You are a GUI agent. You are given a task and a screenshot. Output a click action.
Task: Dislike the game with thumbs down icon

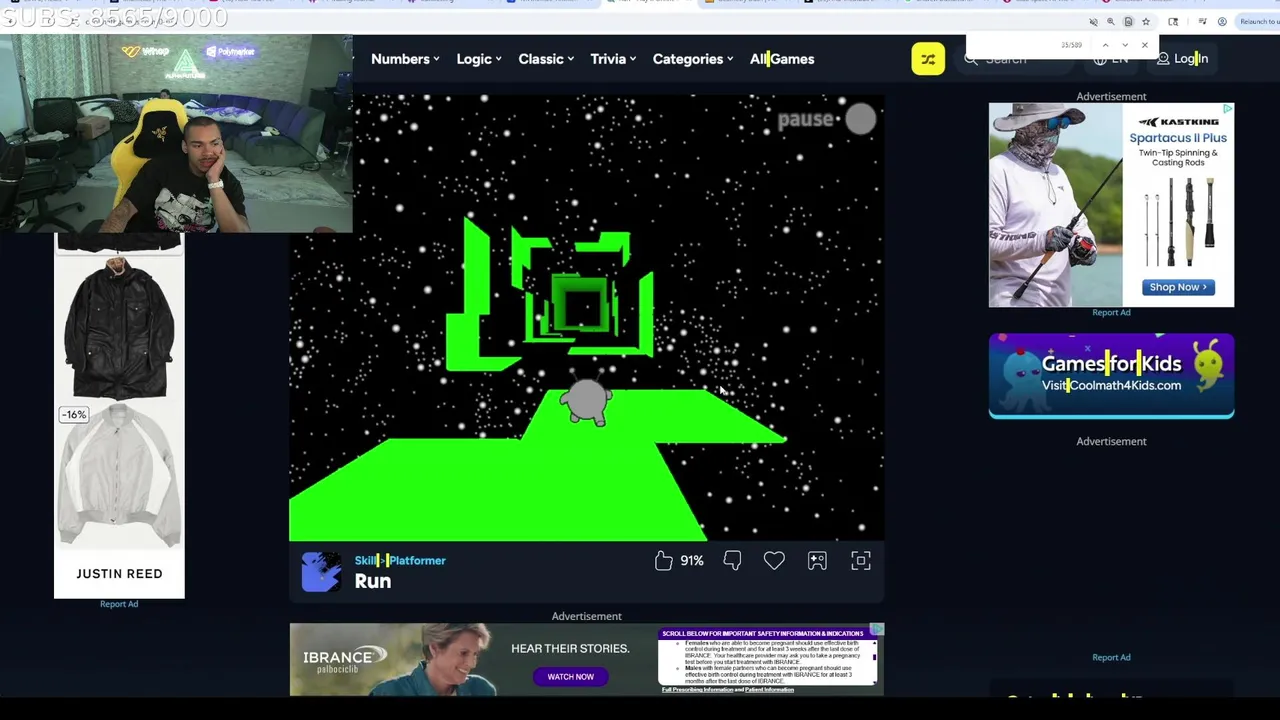[x=732, y=561]
